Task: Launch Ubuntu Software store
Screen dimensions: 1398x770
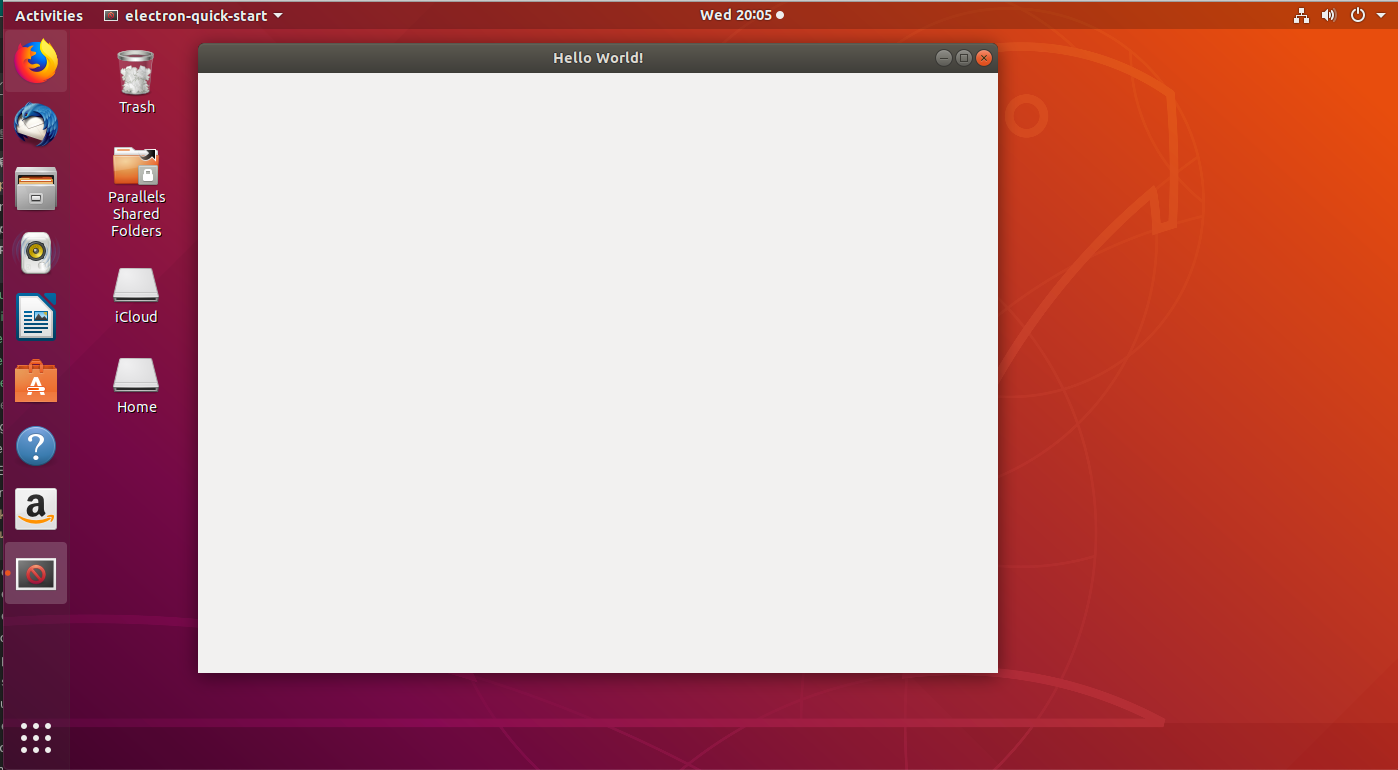Action: tap(36, 381)
